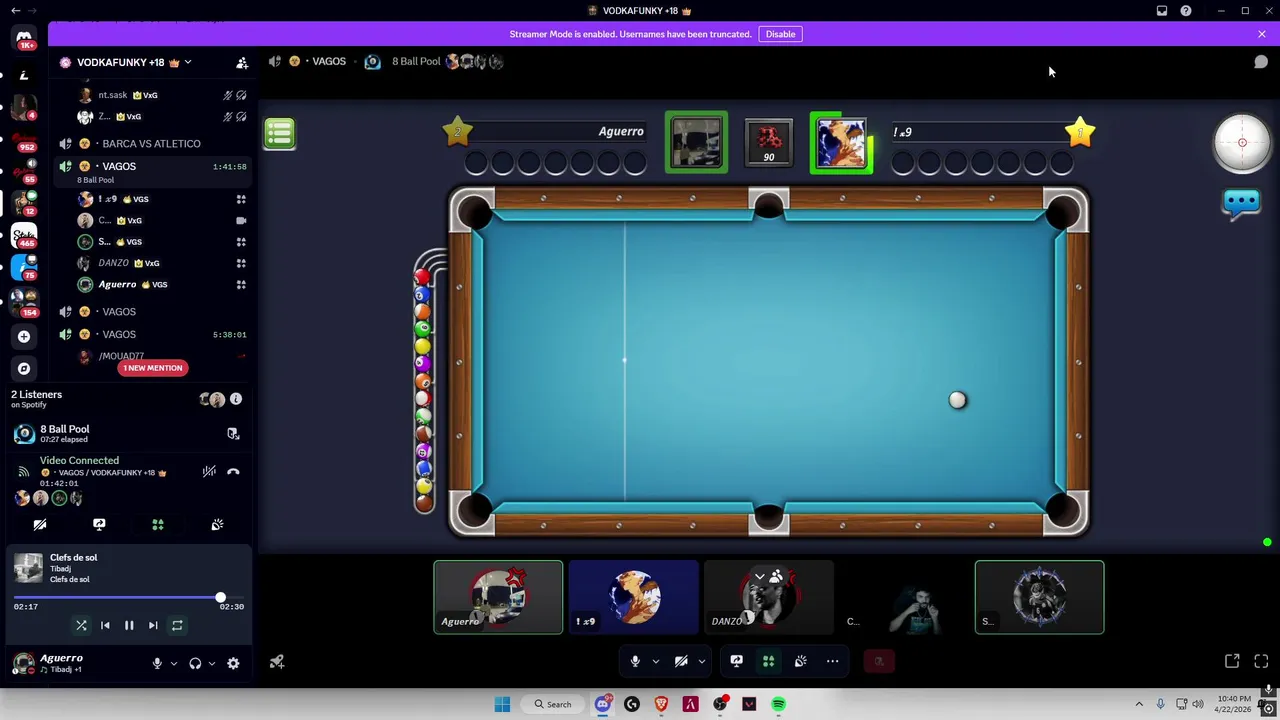The image size is (1280, 720).
Task: Open the Discover servers compass icon
Action: (x=24, y=368)
